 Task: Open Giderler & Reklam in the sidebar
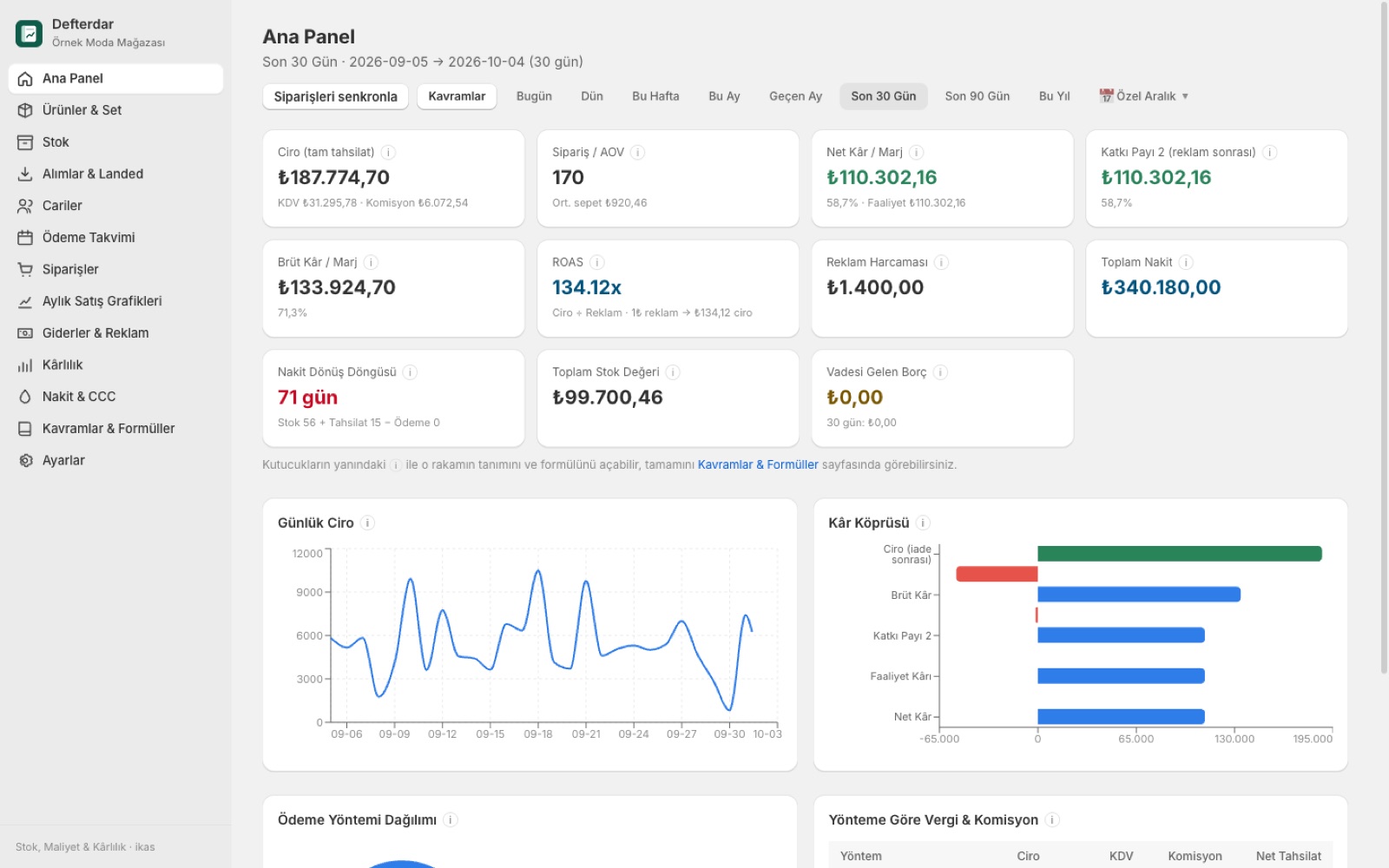pyautogui.click(x=115, y=333)
